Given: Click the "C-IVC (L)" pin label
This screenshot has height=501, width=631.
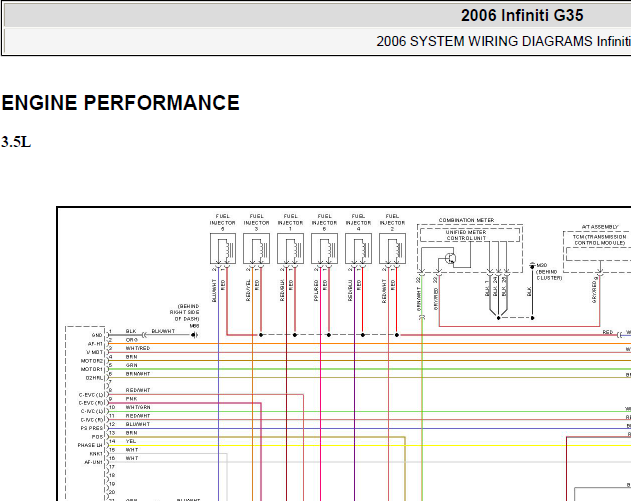Looking at the screenshot, I should click(x=92, y=411).
